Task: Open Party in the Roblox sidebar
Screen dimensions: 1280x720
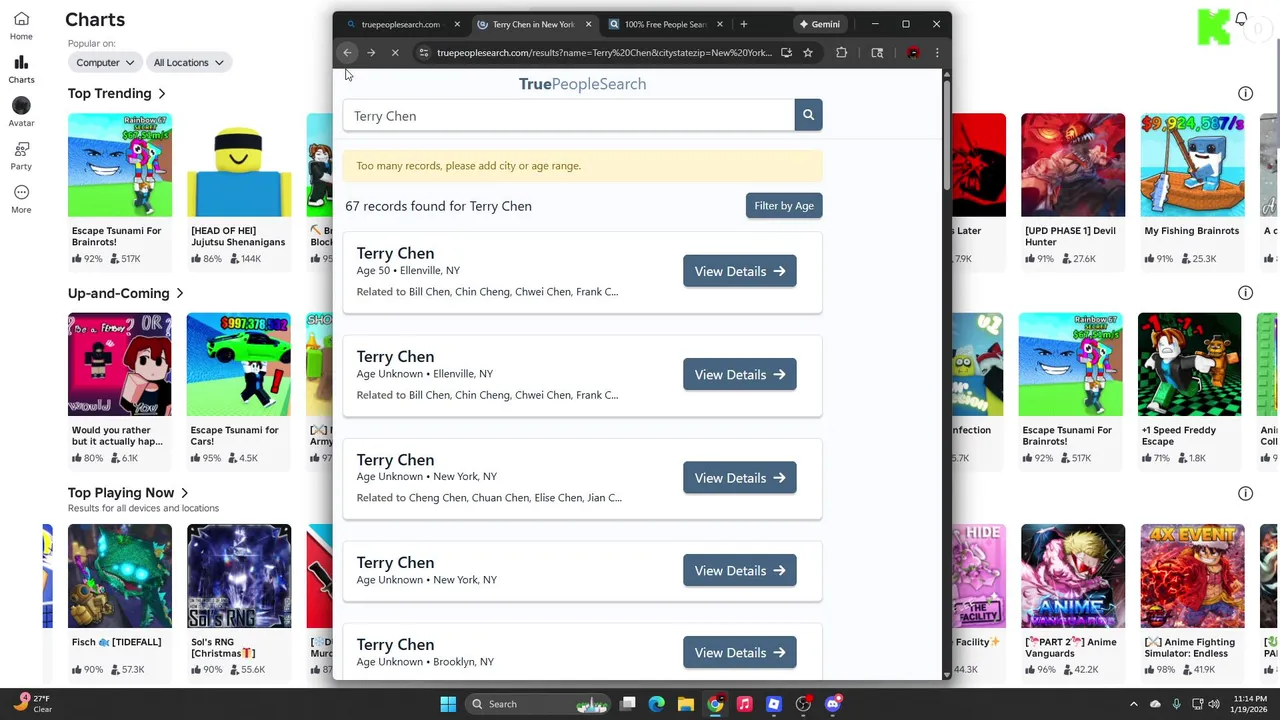Action: pyautogui.click(x=21, y=155)
